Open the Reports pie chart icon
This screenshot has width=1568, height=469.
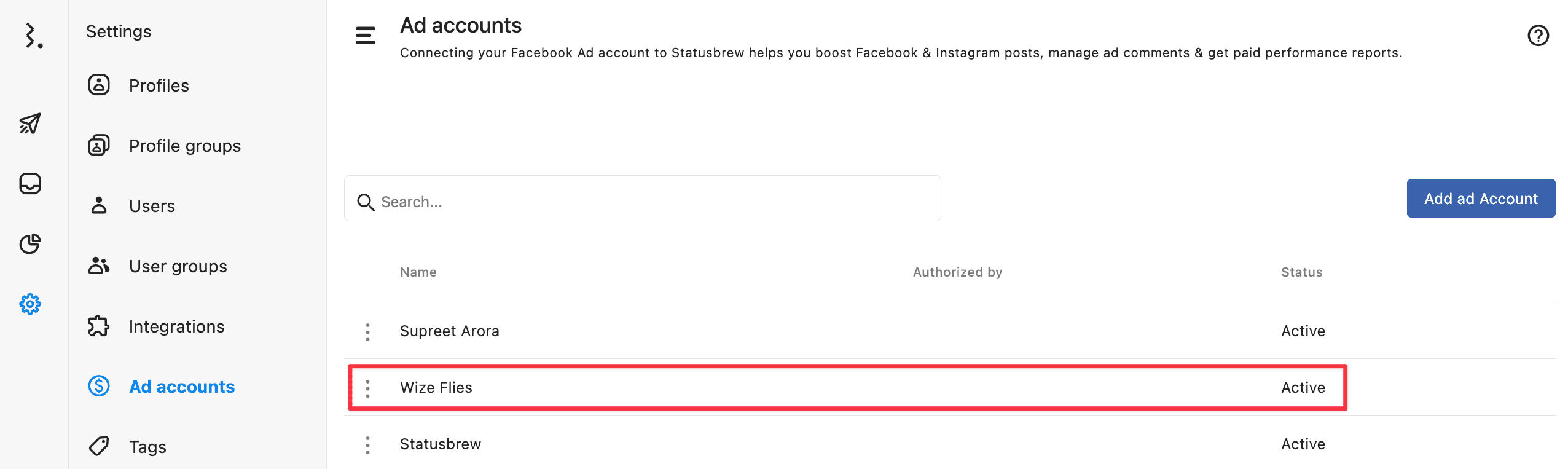[30, 244]
